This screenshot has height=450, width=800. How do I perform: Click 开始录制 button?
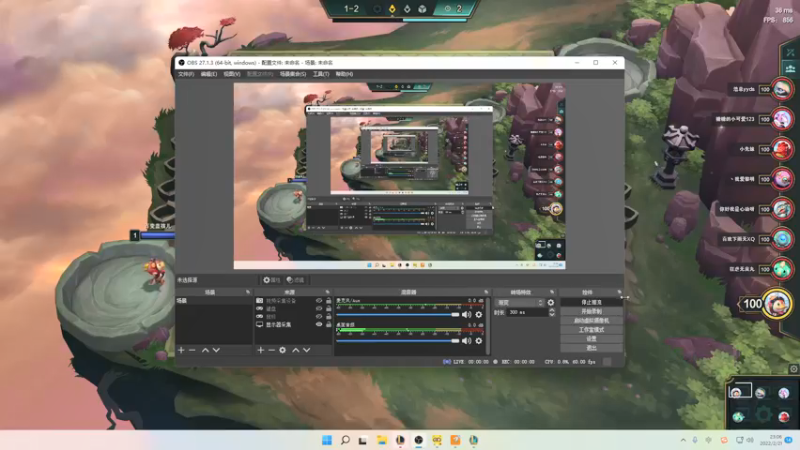591,312
